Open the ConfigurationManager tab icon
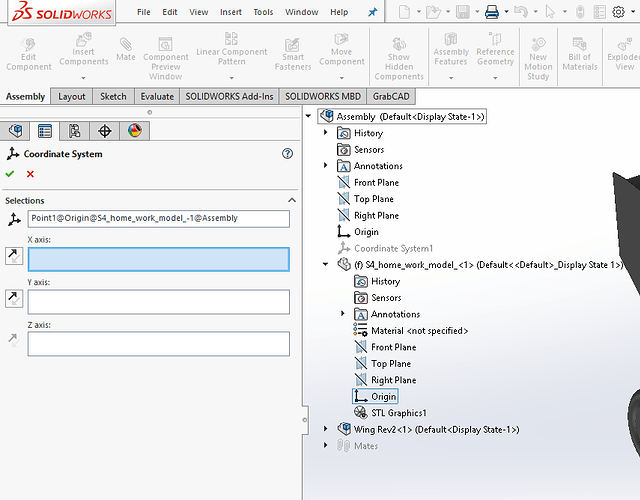Image resolution: width=640 pixels, height=500 pixels. point(75,131)
